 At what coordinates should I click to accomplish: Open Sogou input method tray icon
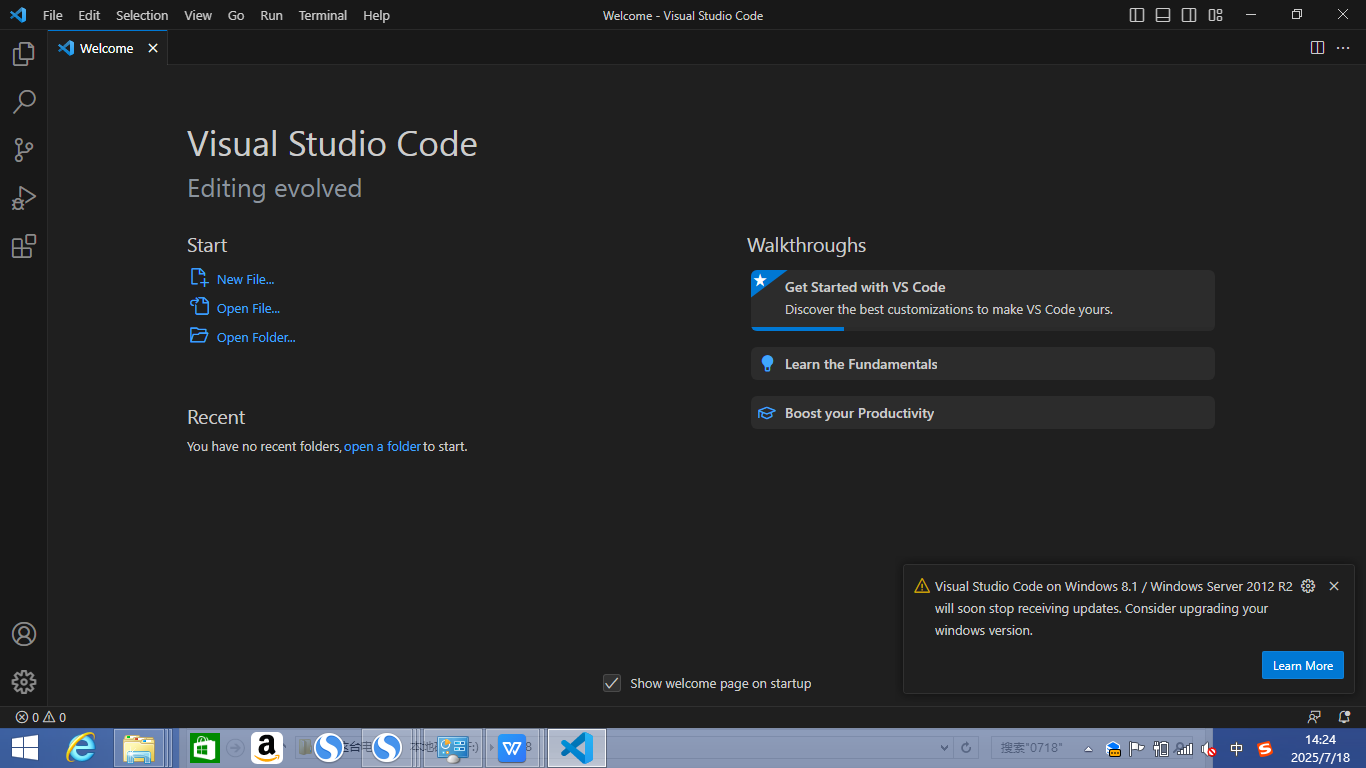[1265, 749]
